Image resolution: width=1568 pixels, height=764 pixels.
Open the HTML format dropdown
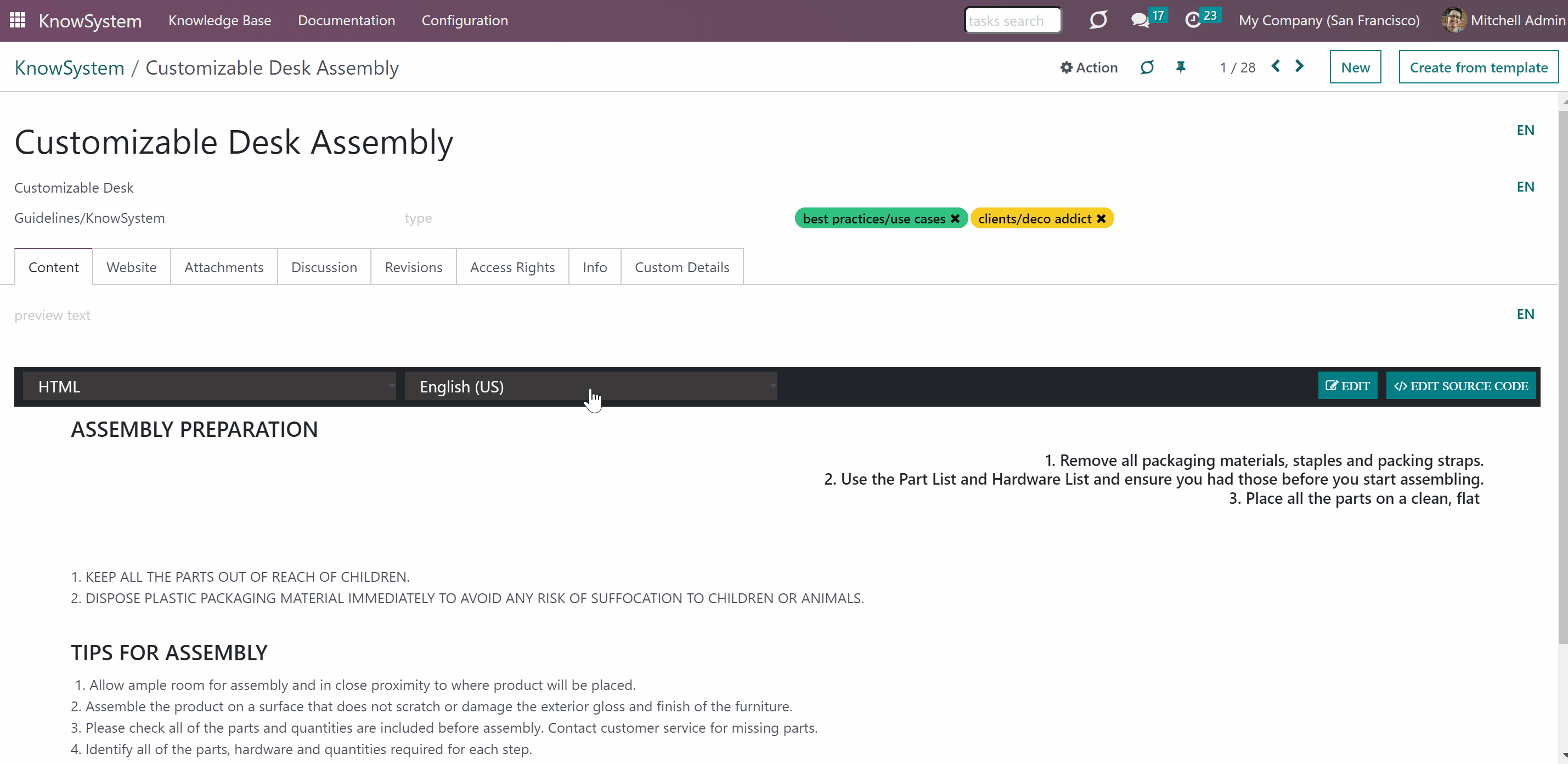point(209,386)
